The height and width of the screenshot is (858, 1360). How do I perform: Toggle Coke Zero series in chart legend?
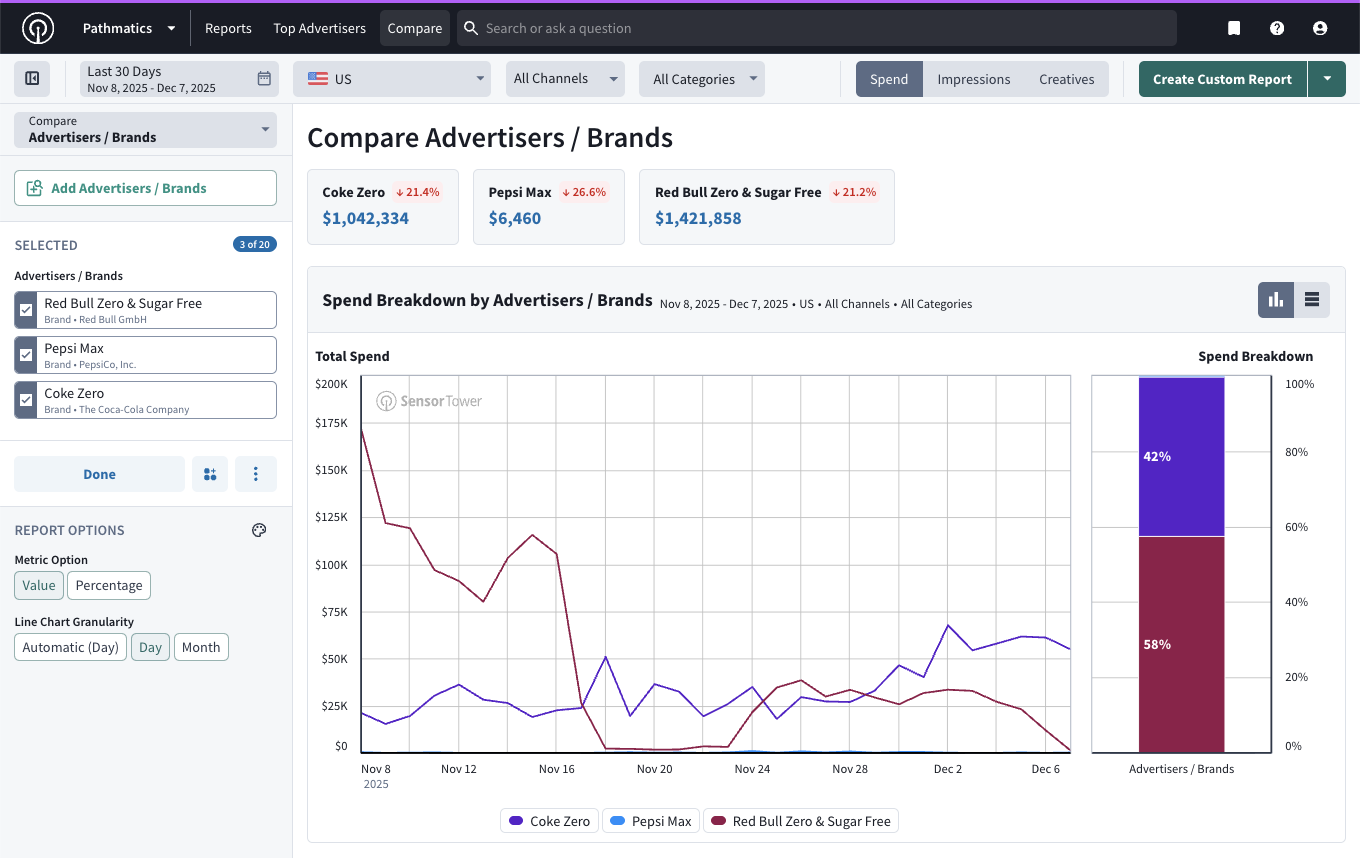click(549, 821)
